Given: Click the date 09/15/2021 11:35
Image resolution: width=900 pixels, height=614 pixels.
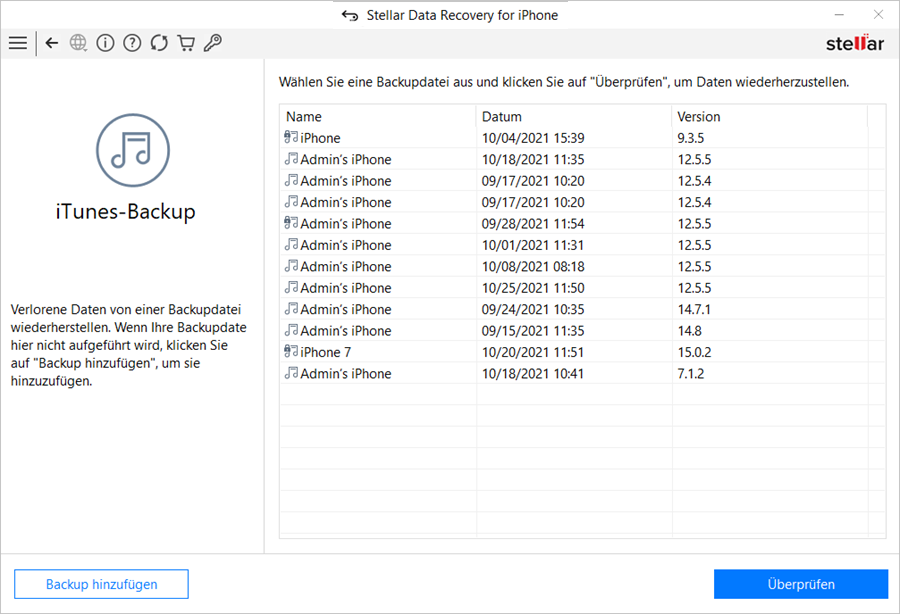Looking at the screenshot, I should tap(533, 331).
